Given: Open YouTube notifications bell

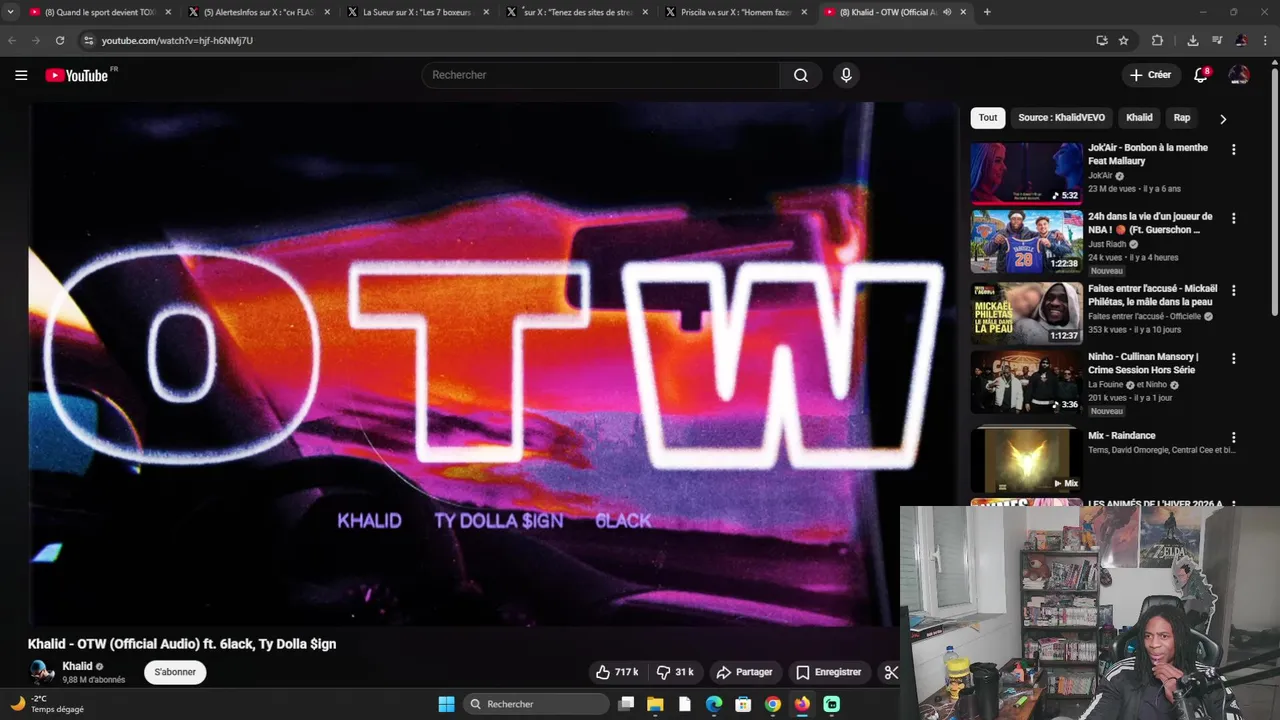Looking at the screenshot, I should pos(1201,75).
